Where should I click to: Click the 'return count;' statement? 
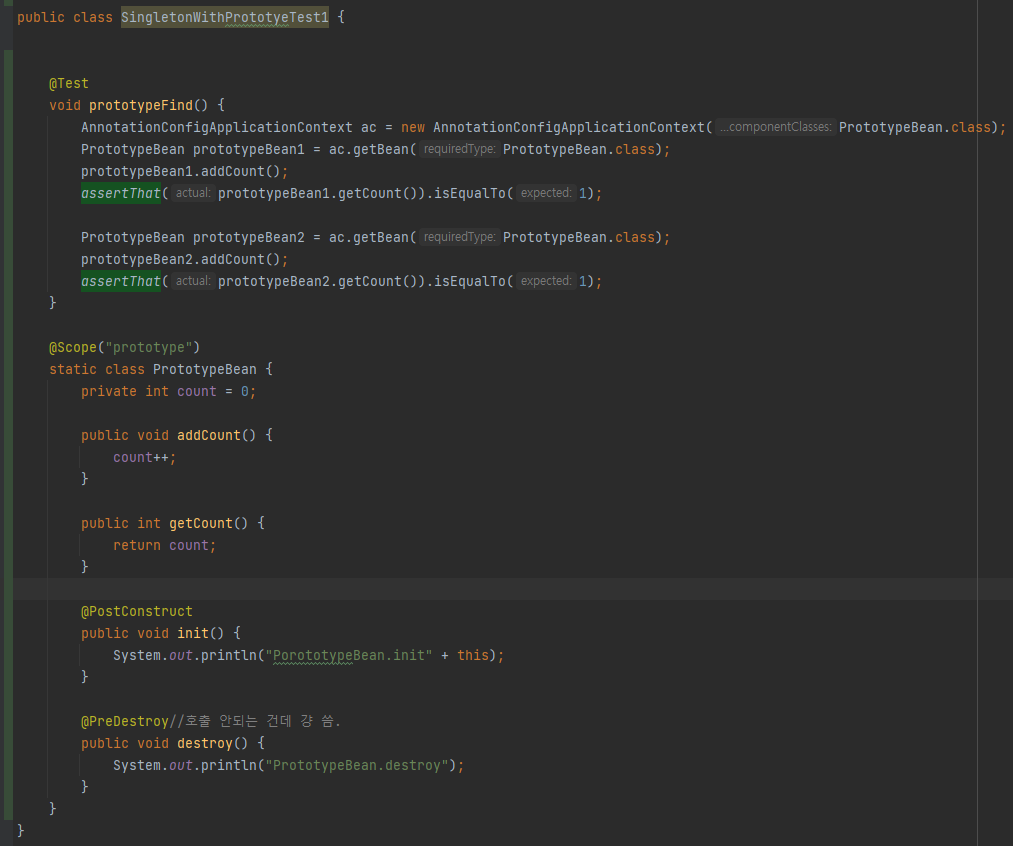[165, 545]
